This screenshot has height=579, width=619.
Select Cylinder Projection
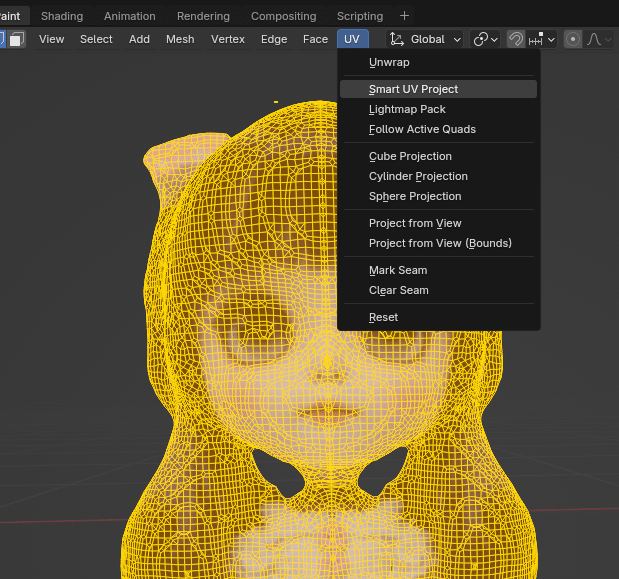438,176
